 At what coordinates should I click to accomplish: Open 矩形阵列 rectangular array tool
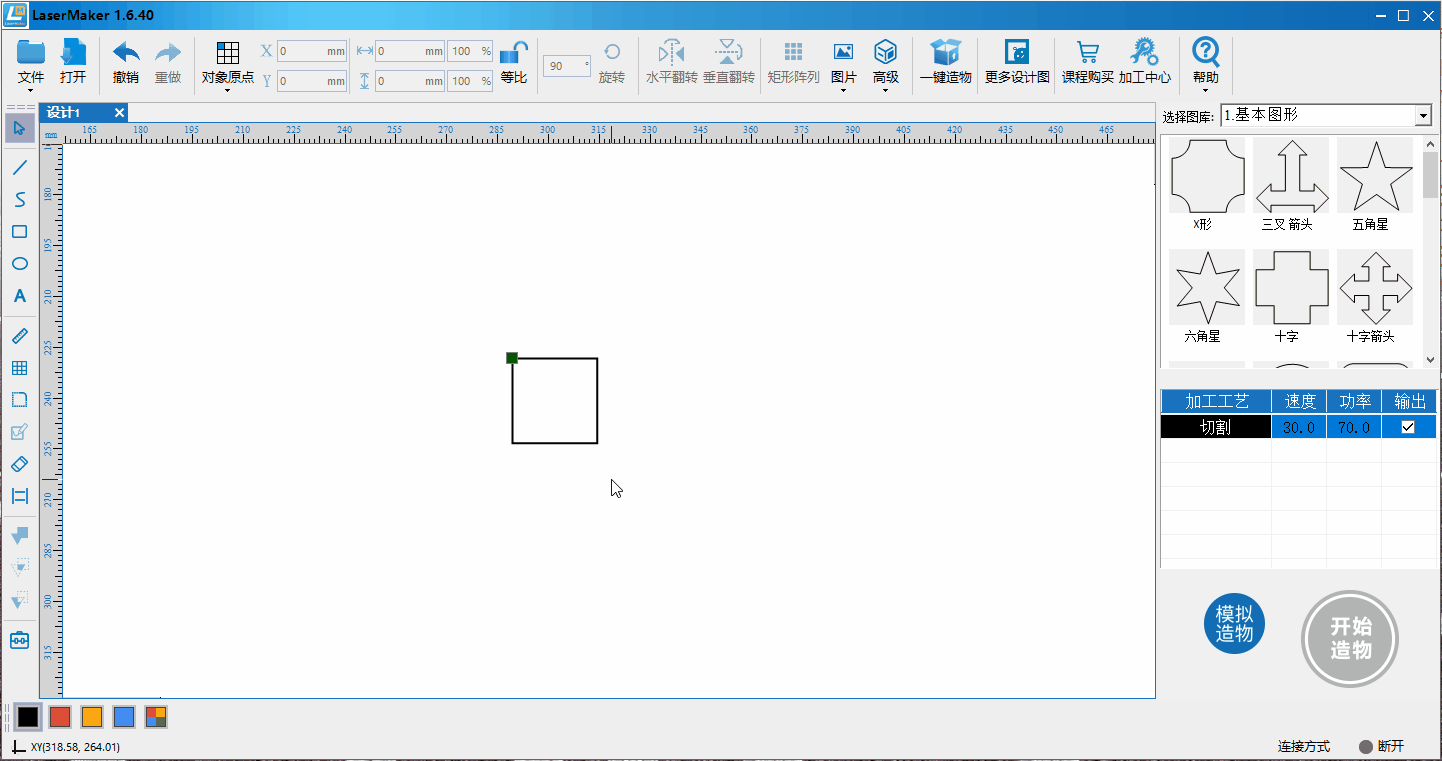(793, 52)
